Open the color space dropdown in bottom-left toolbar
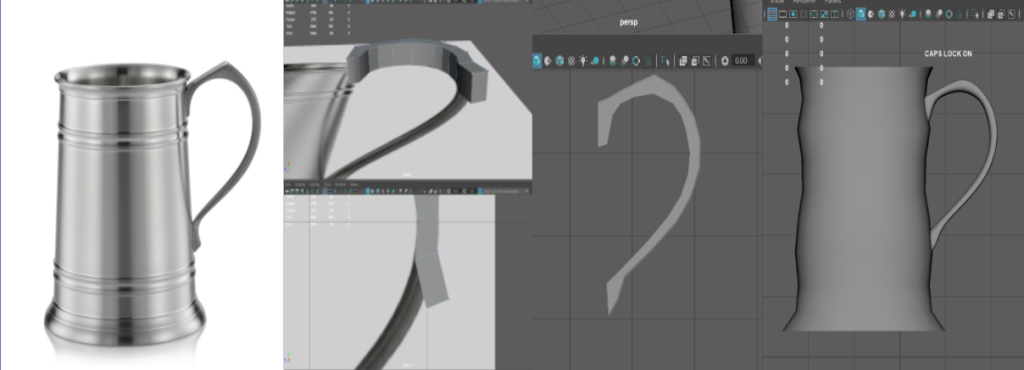This screenshot has width=1024, height=370. pyautogui.click(x=502, y=191)
